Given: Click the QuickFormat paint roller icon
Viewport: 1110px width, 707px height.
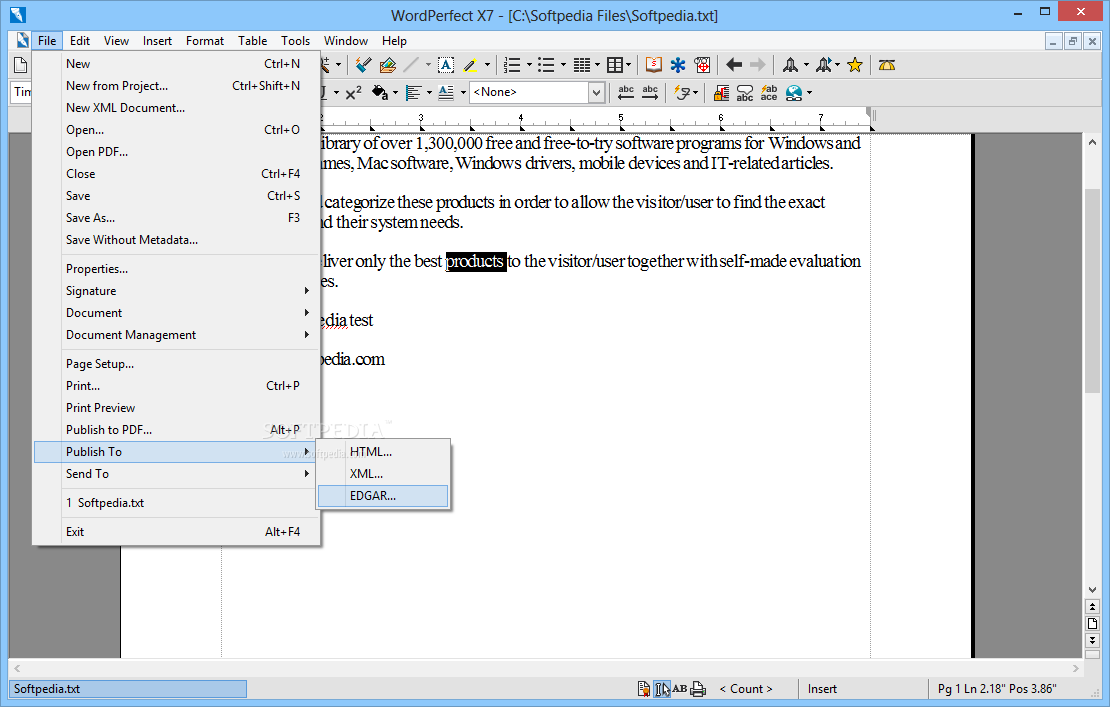Looking at the screenshot, I should coord(363,65).
